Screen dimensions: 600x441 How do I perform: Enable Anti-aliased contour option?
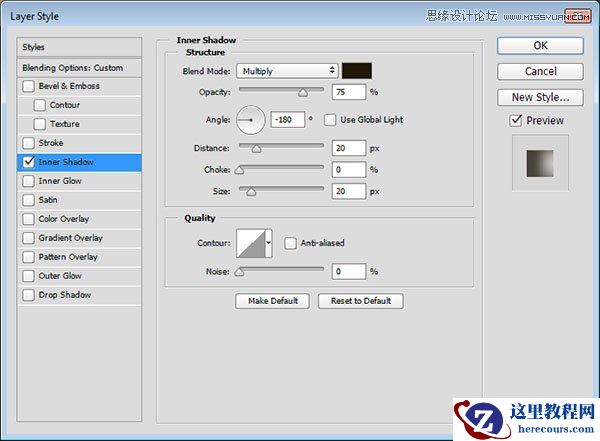coord(290,243)
